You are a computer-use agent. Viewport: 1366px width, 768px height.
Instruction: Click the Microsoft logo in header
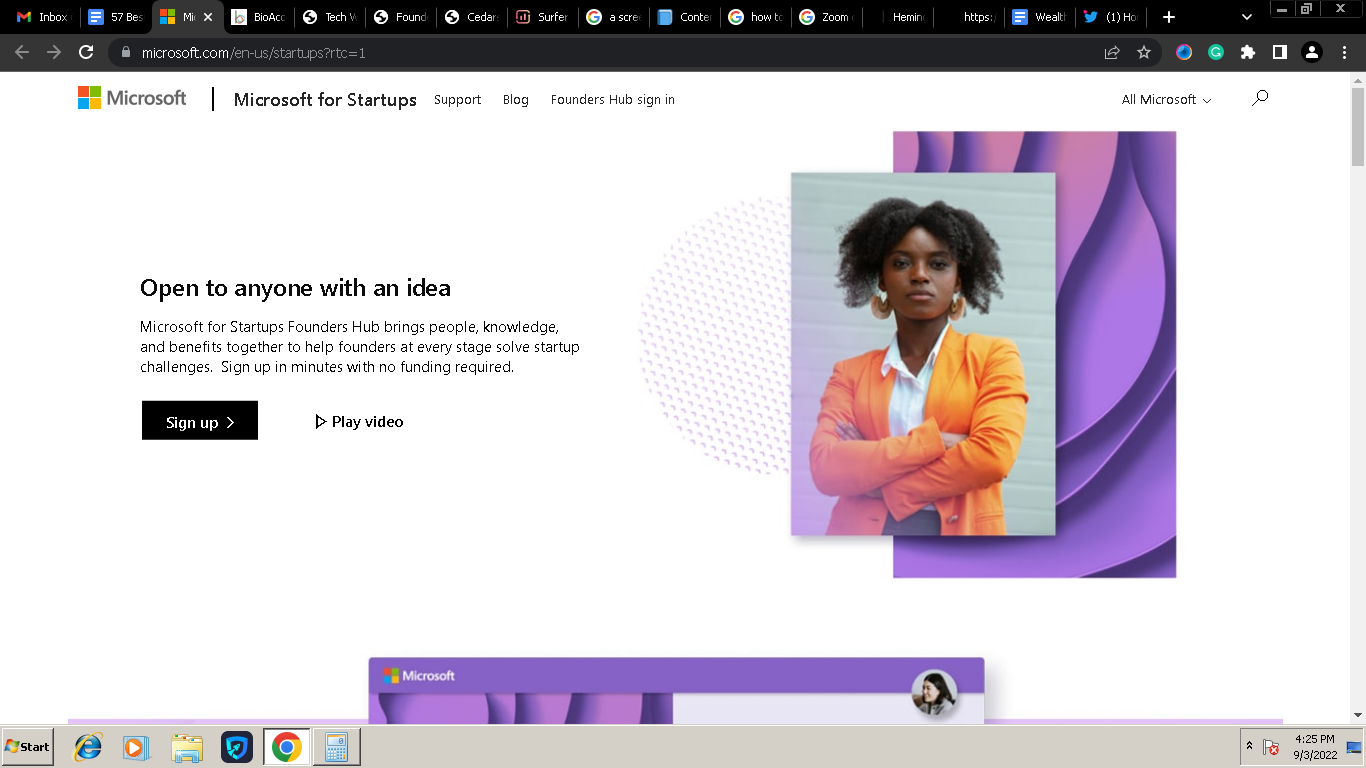132,98
